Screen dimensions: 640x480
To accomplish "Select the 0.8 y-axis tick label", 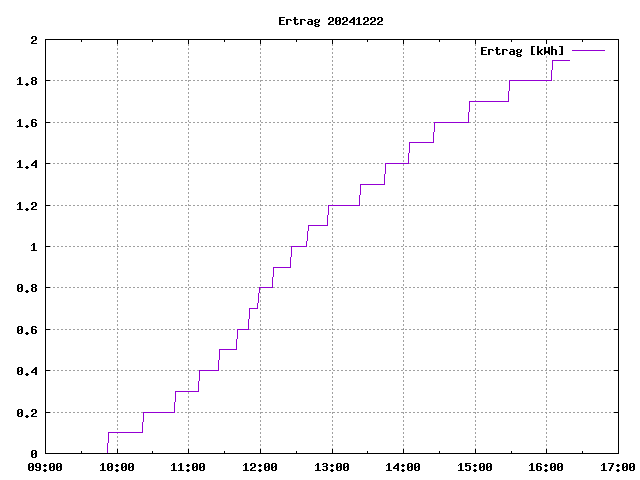I will coord(26,288).
